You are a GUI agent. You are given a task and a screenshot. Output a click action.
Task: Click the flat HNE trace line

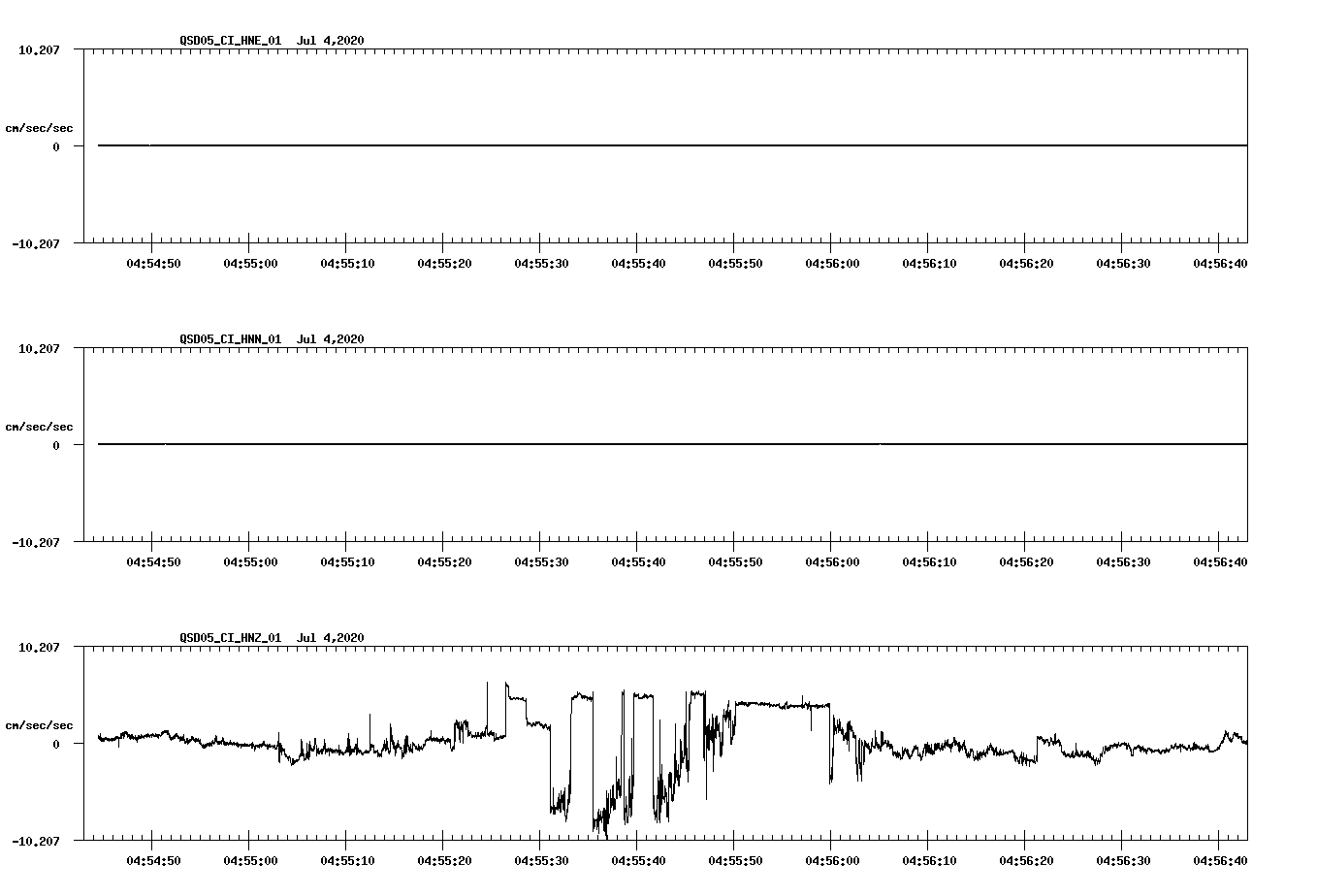[672, 145]
